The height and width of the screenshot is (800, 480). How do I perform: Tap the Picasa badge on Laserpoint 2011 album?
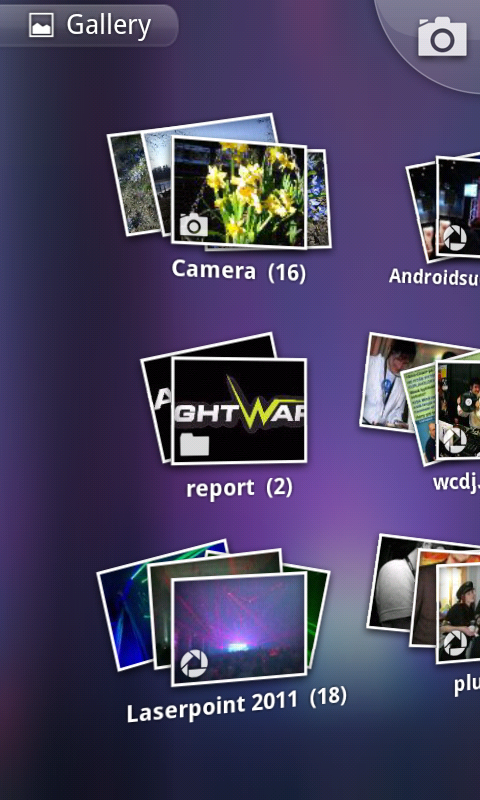(194, 663)
